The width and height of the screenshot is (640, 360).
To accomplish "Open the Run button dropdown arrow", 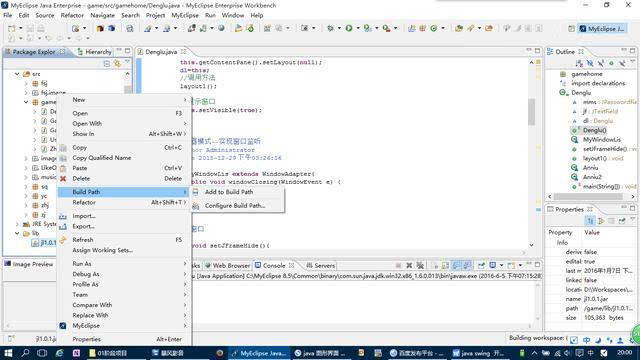I will click(358, 28).
